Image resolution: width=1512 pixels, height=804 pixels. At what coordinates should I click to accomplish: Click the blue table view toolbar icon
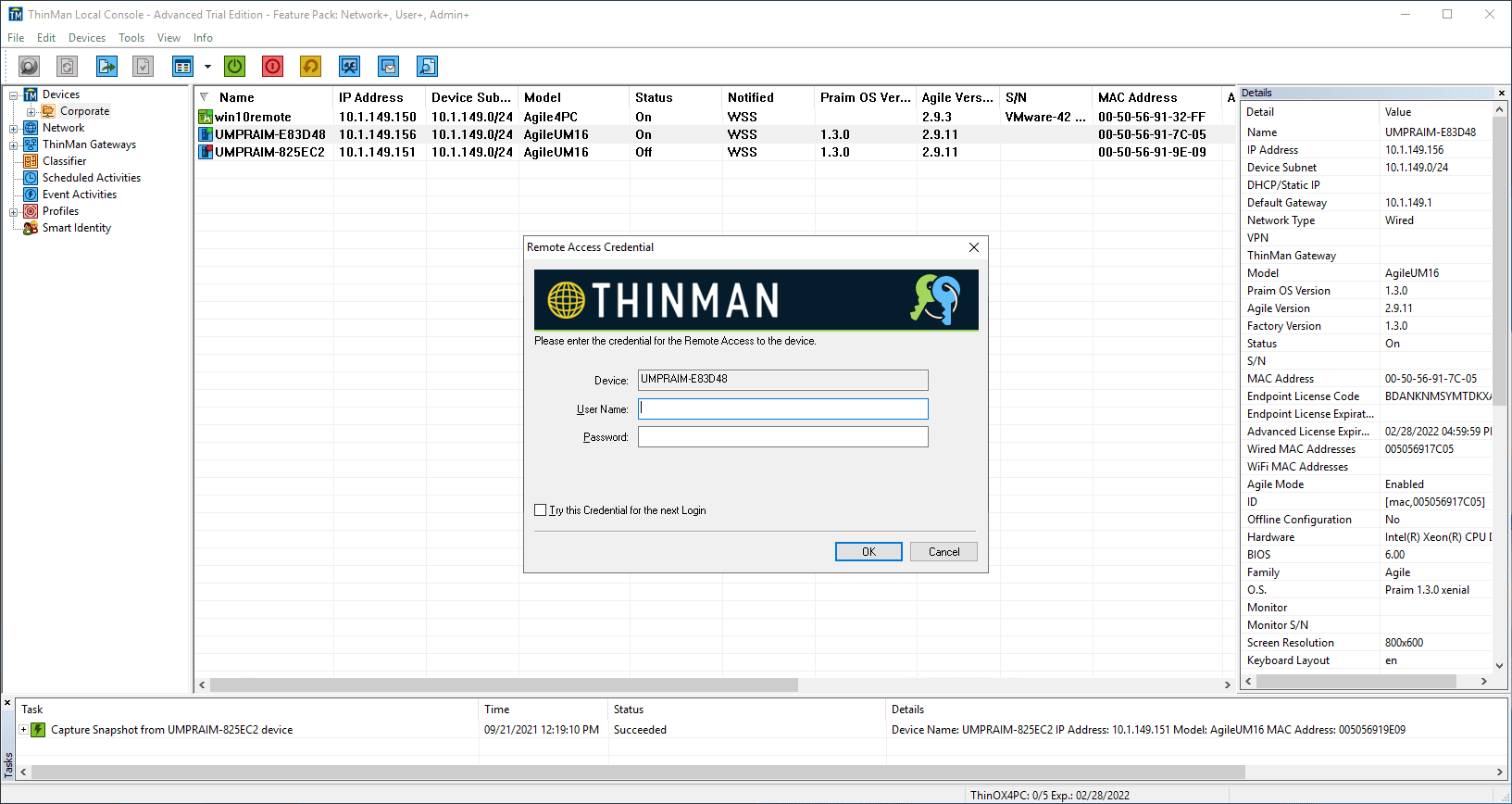(182, 67)
